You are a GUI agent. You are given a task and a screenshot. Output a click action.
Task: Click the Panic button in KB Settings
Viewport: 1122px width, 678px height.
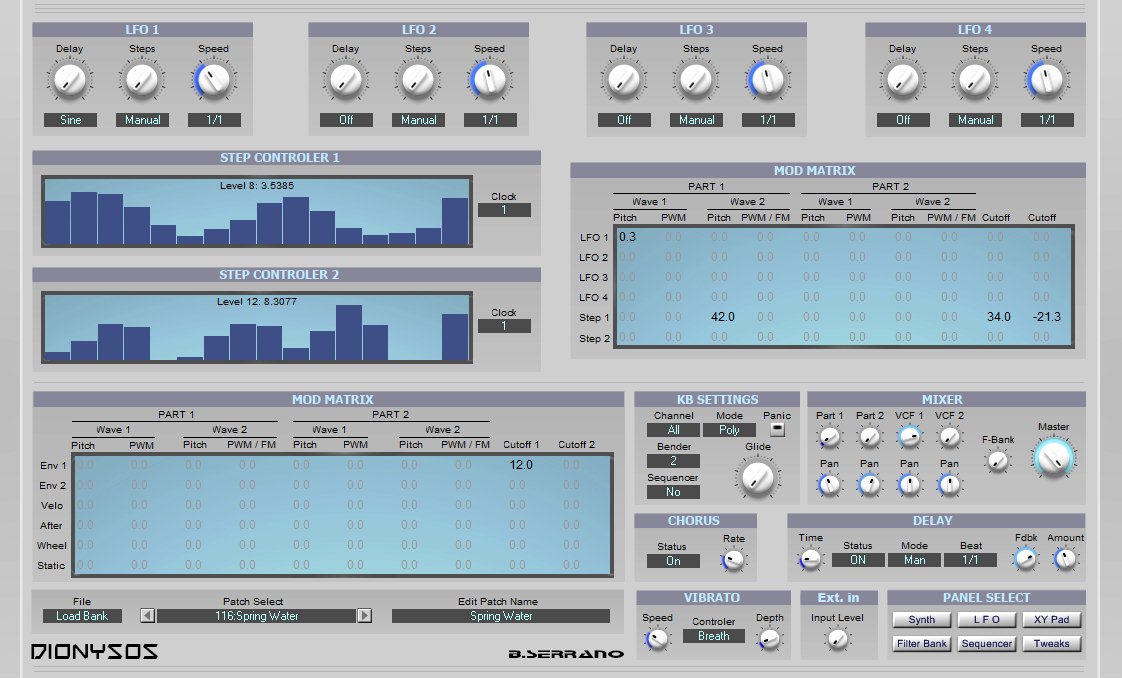[777, 429]
